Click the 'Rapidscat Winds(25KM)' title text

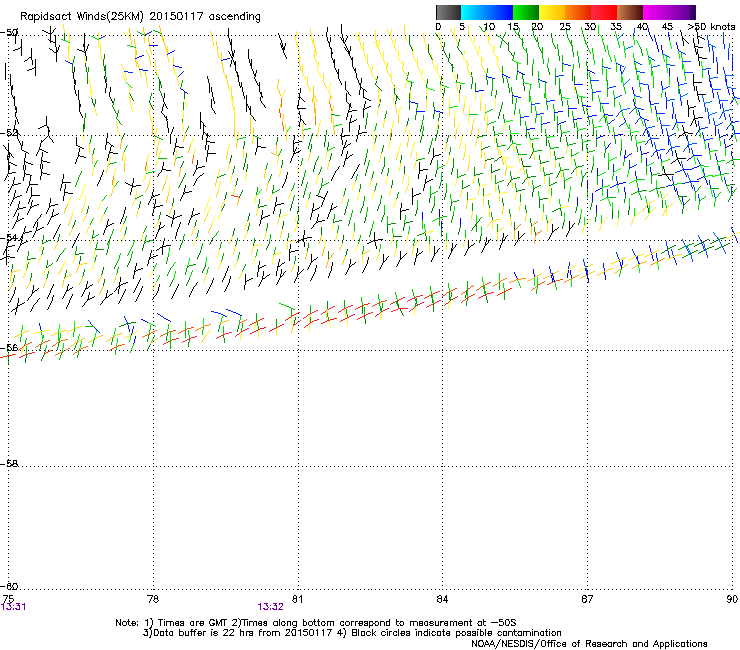point(82,17)
